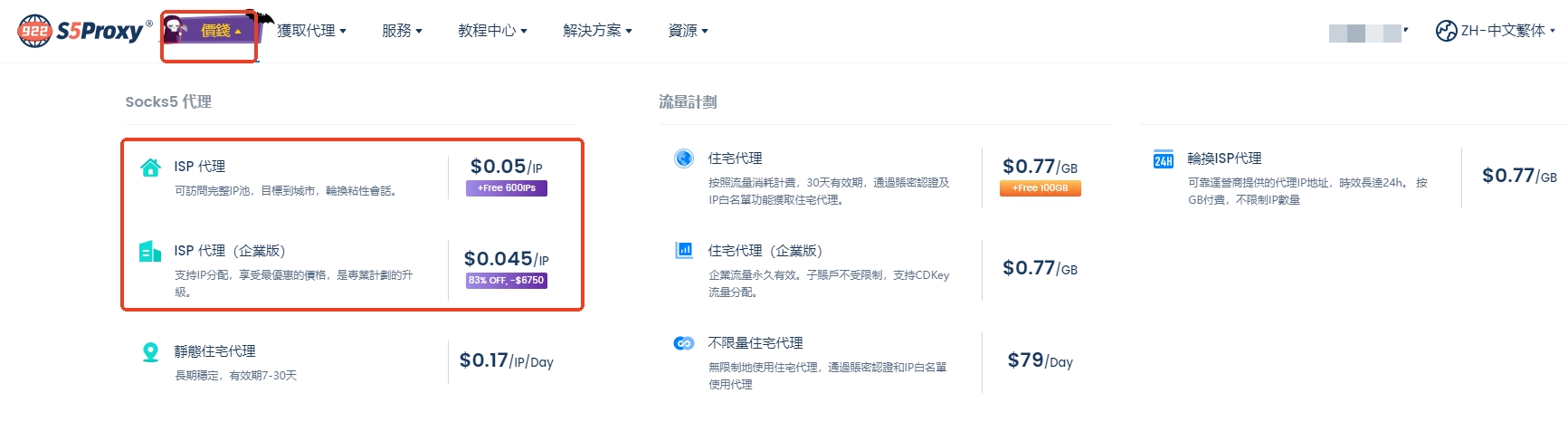Open the 服務 dropdown menu
Image resolution: width=1568 pixels, height=422 pixels.
402,31
